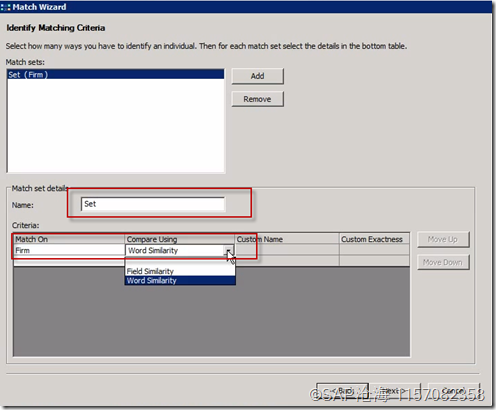This screenshot has width=496, height=410.
Task: Click the Move Down button
Action: pyautogui.click(x=443, y=262)
